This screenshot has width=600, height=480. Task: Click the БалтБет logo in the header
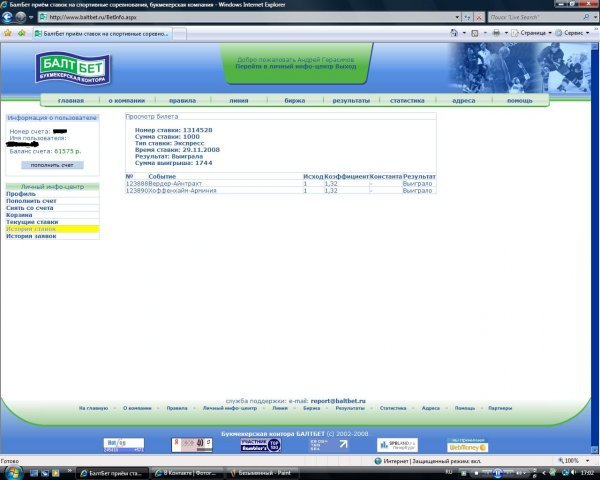pos(74,68)
